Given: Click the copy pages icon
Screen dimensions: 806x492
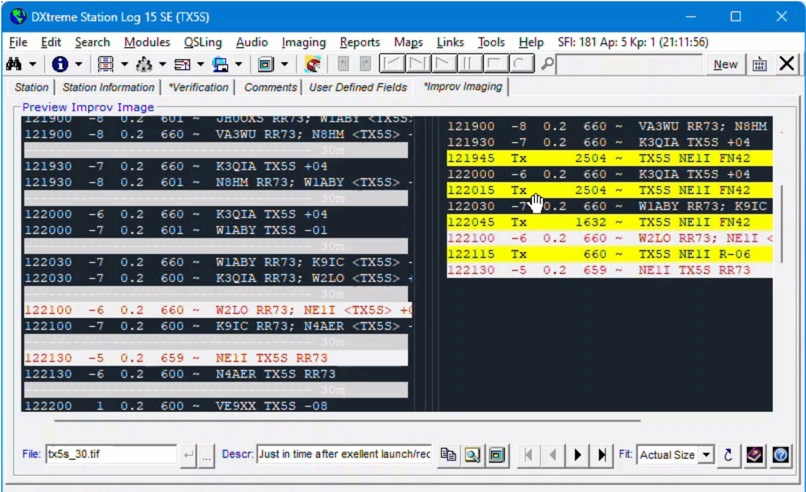Looking at the screenshot, I should [448, 455].
